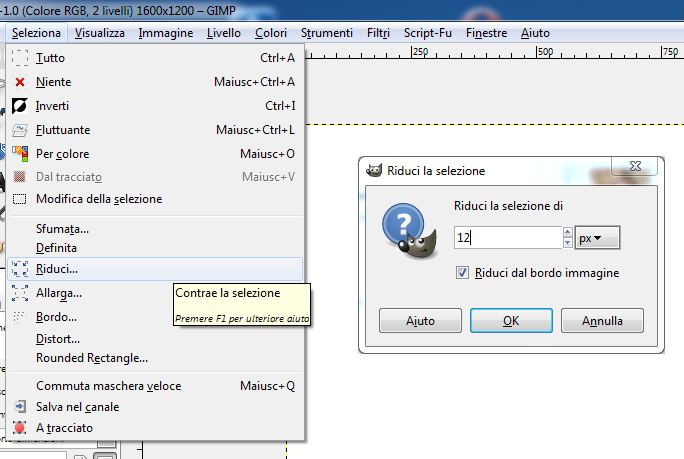This screenshot has width=684, height=459.
Task: Select the Salva nel canale menu label
Action: coord(78,407)
